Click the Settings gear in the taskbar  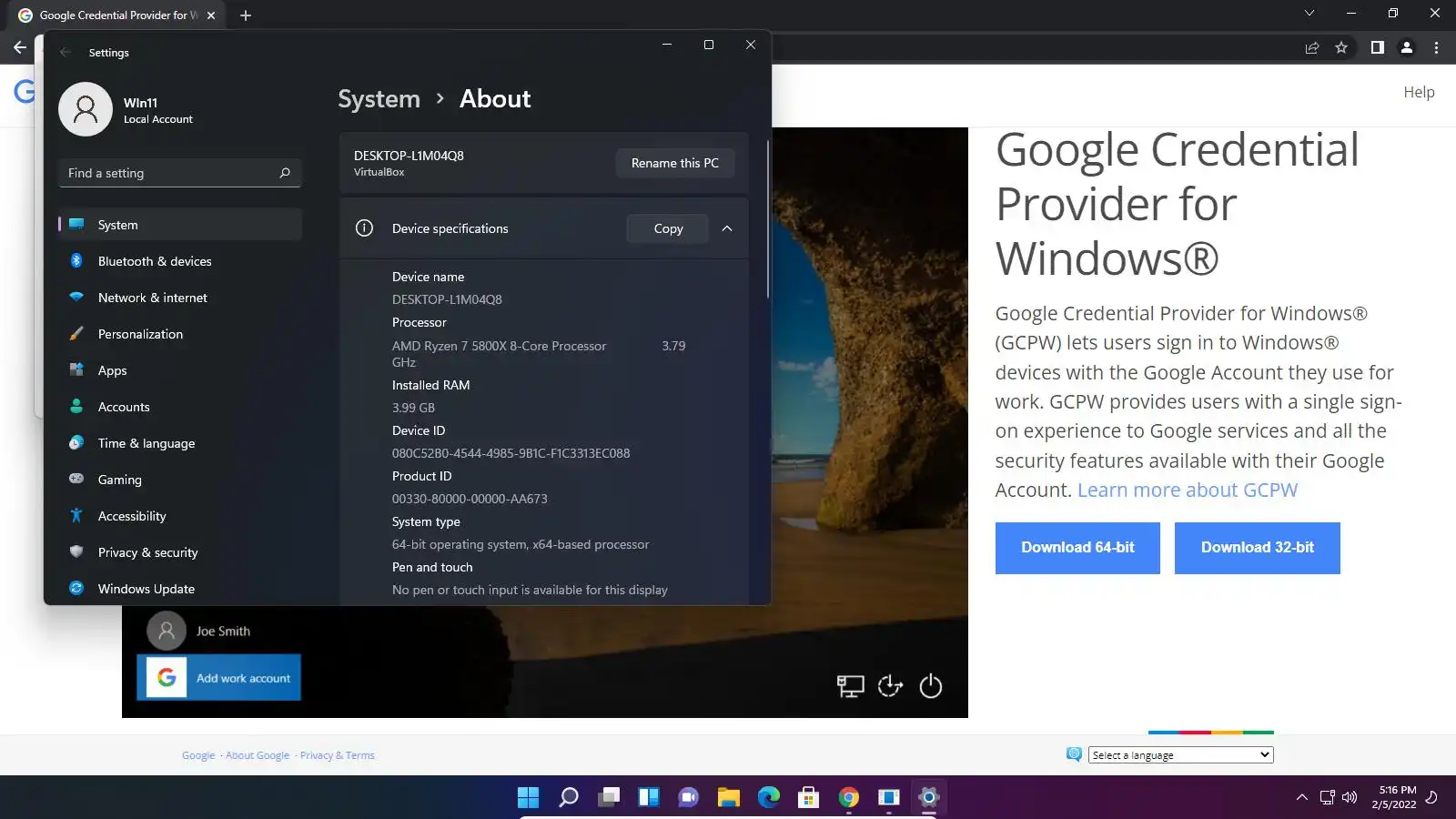click(929, 798)
